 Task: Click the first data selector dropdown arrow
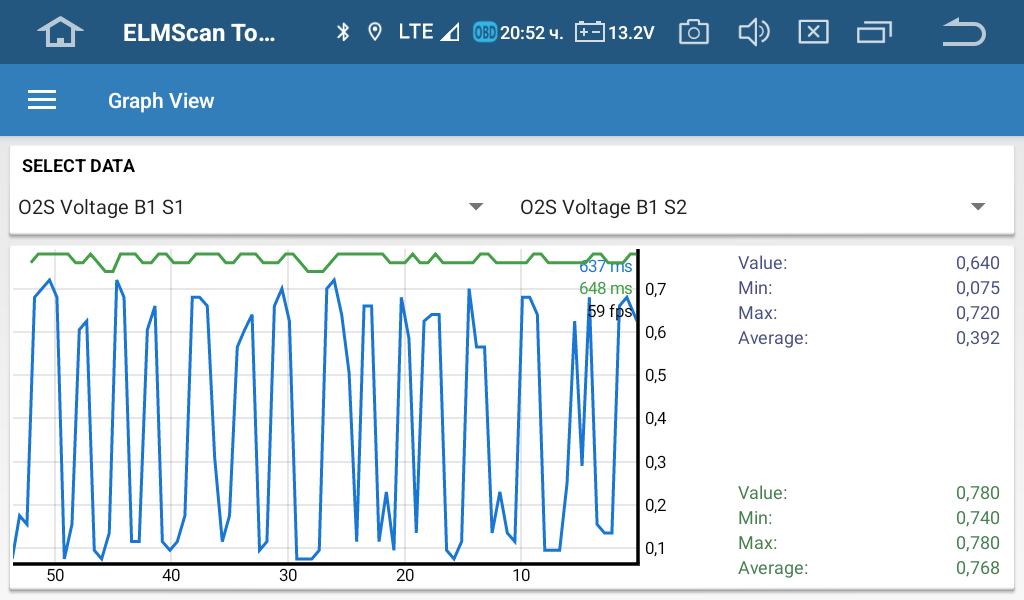pos(476,207)
